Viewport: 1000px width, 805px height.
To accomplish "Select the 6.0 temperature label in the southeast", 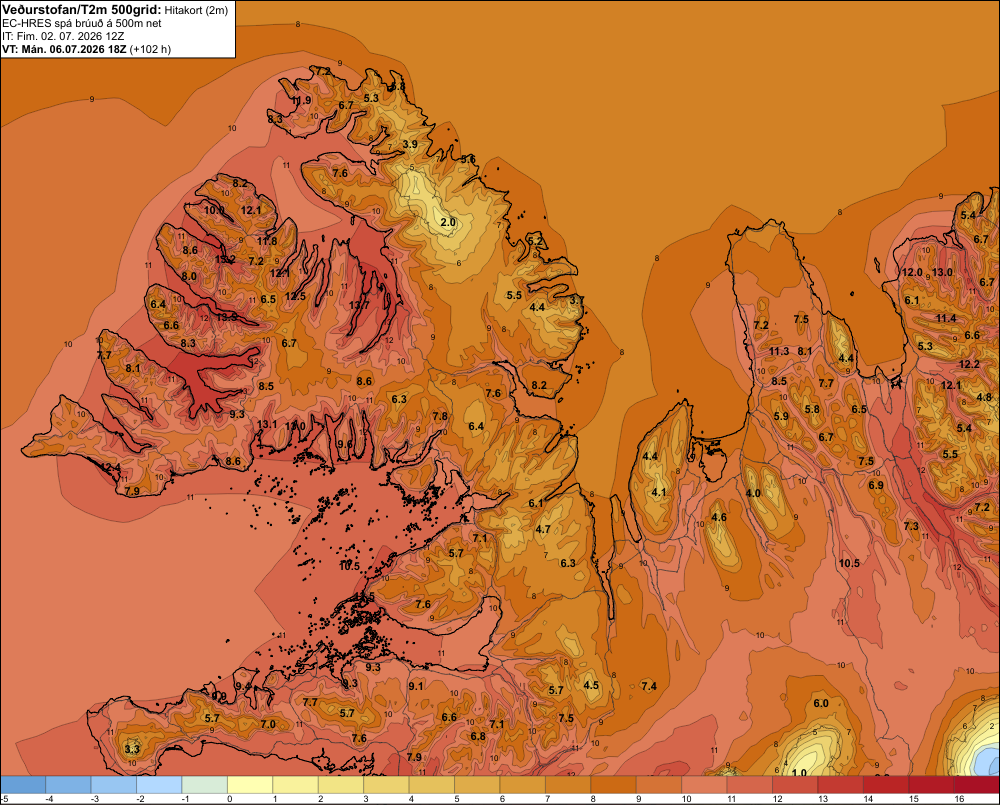I will pyautogui.click(x=821, y=703).
